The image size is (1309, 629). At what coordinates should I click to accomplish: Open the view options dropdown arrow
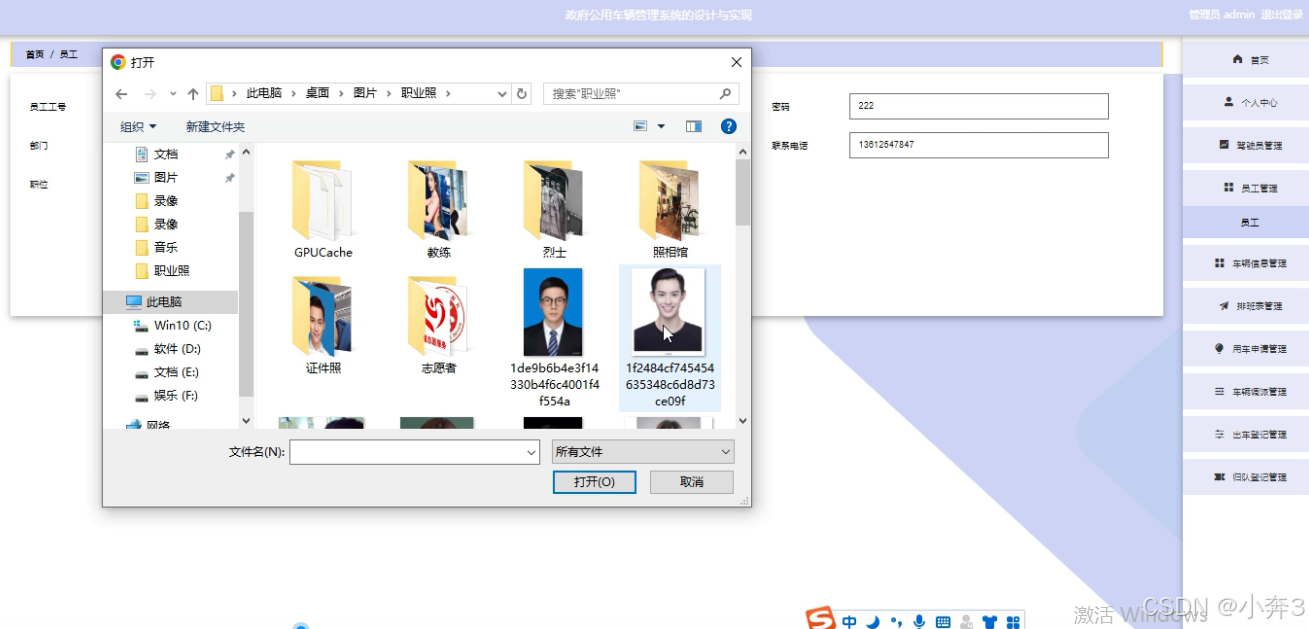[x=661, y=126]
